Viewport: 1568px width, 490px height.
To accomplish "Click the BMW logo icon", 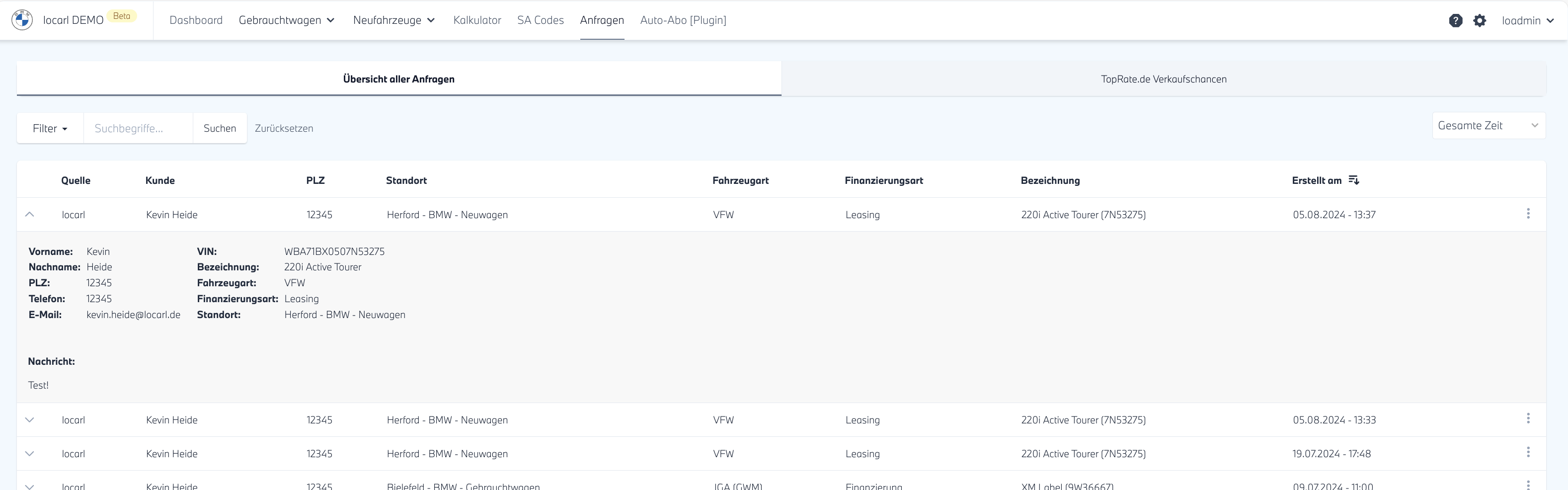I will tap(22, 20).
